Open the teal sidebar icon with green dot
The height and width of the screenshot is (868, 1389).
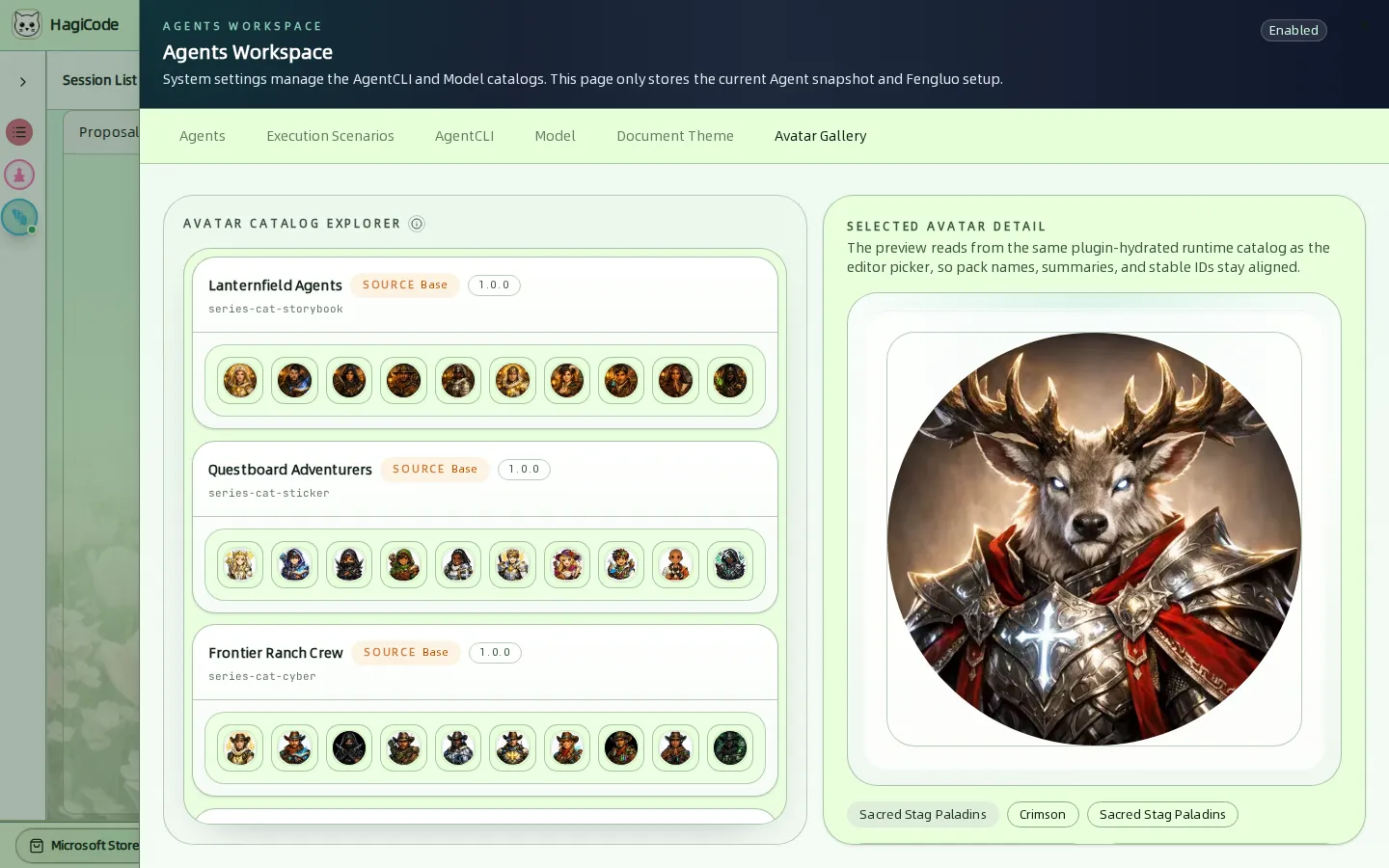[19, 217]
